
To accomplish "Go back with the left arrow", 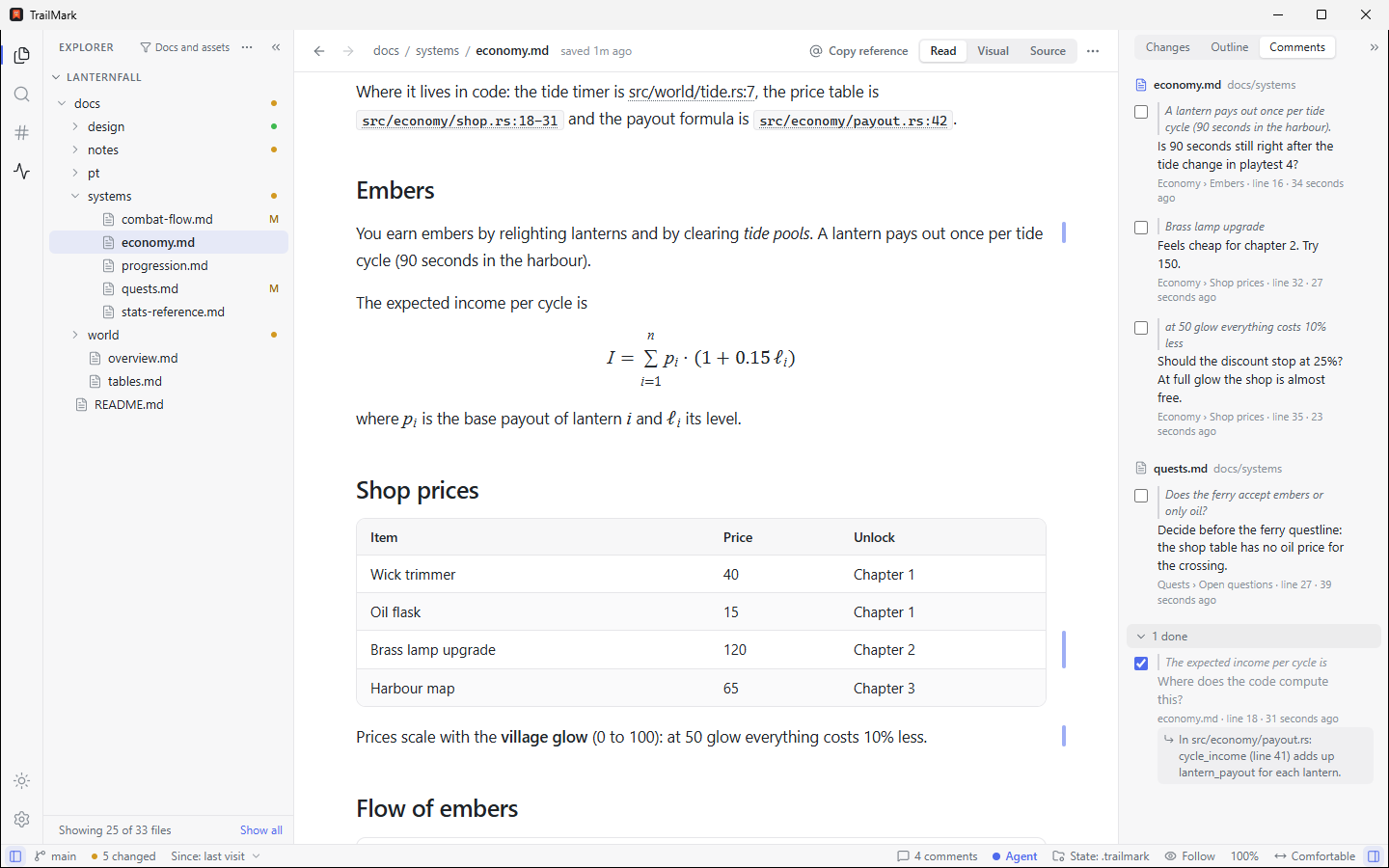I will click(x=319, y=51).
